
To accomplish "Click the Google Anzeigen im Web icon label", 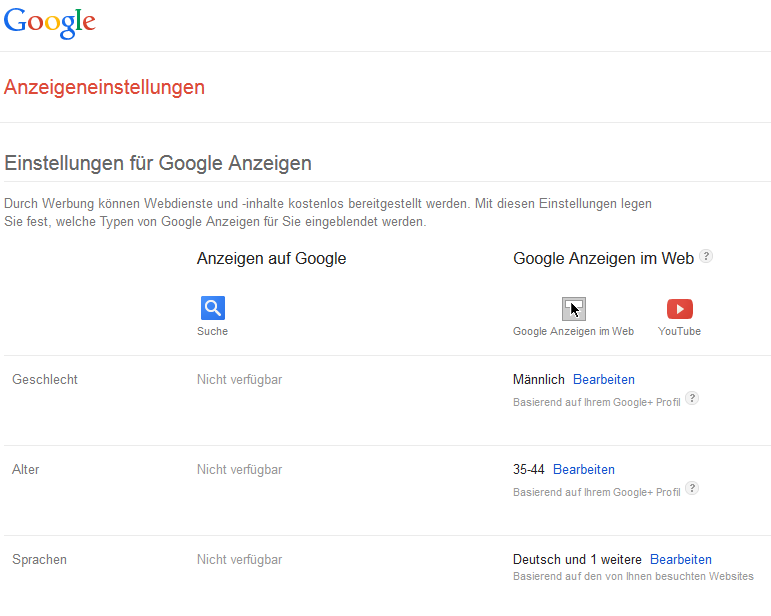I will [x=573, y=331].
